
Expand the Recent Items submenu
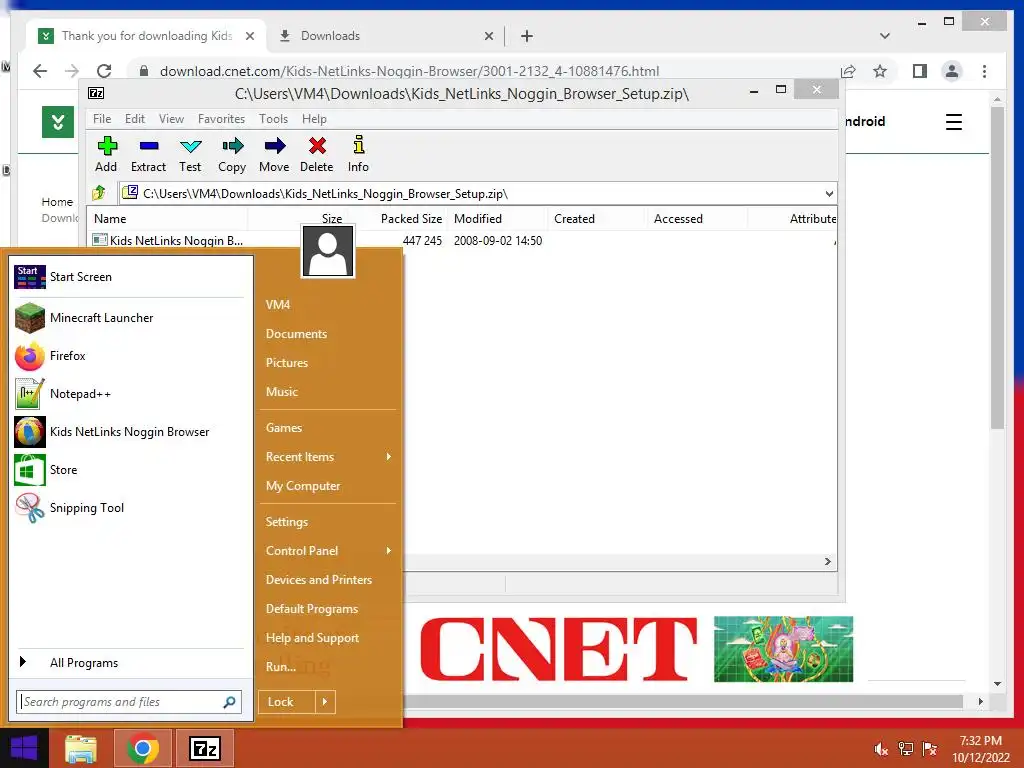pos(389,456)
